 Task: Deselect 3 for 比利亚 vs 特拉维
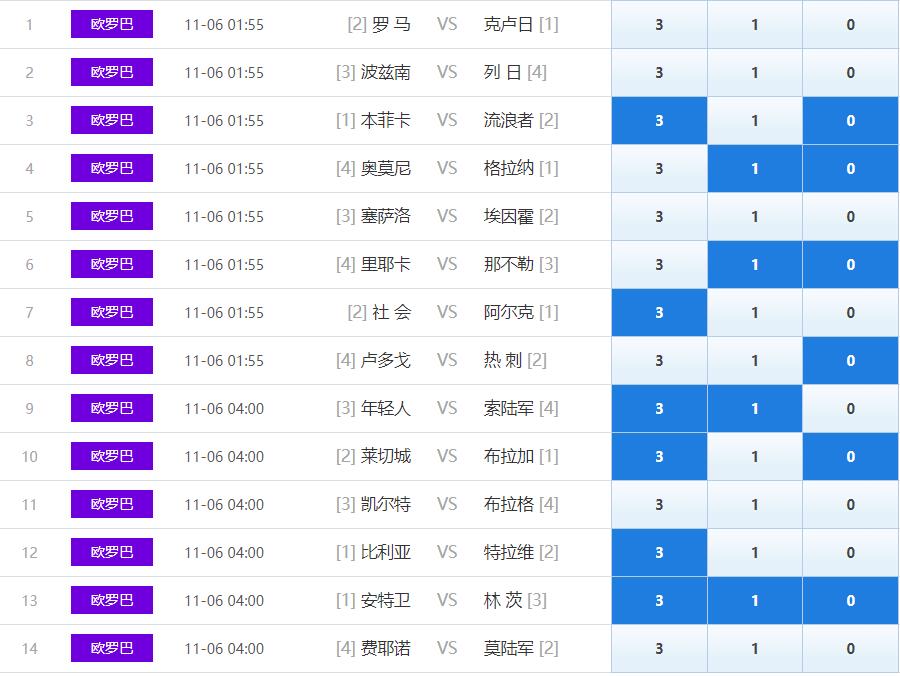659,553
